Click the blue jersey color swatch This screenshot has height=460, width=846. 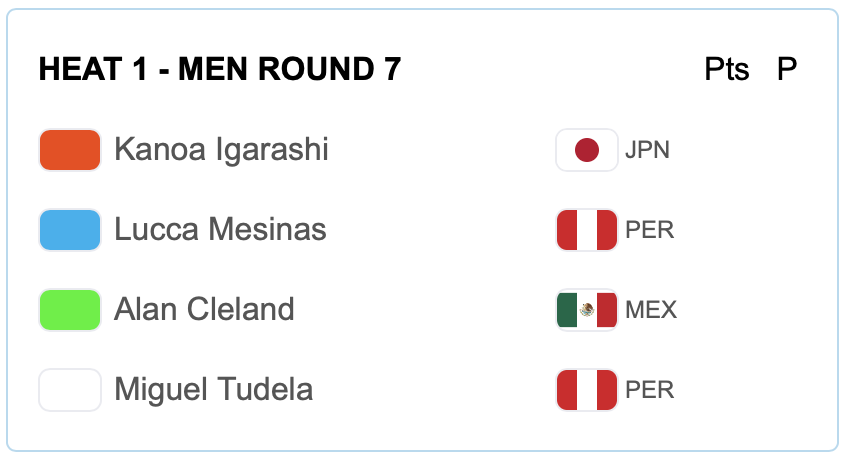[x=70, y=230]
